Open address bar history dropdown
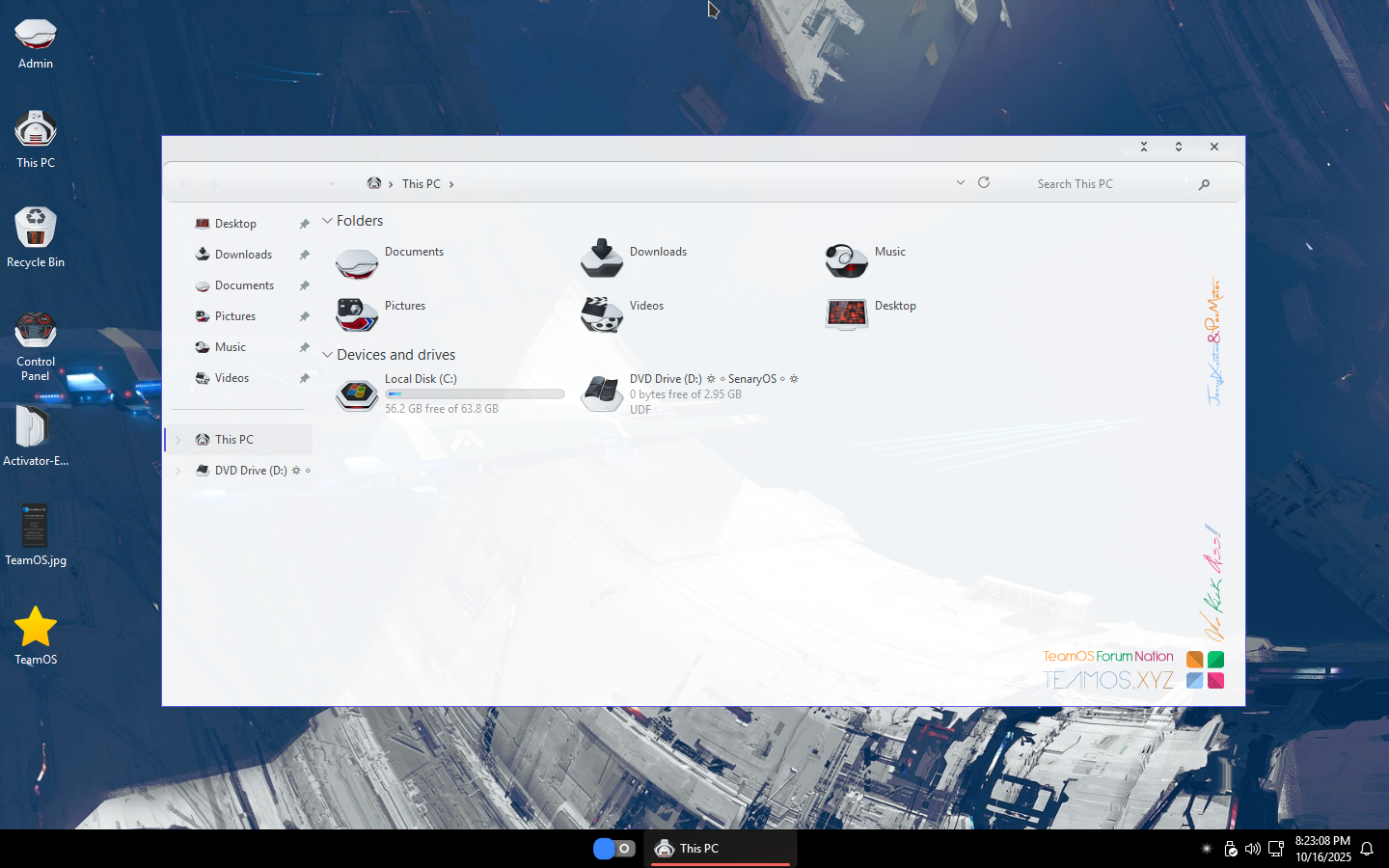The image size is (1389, 868). tap(960, 182)
